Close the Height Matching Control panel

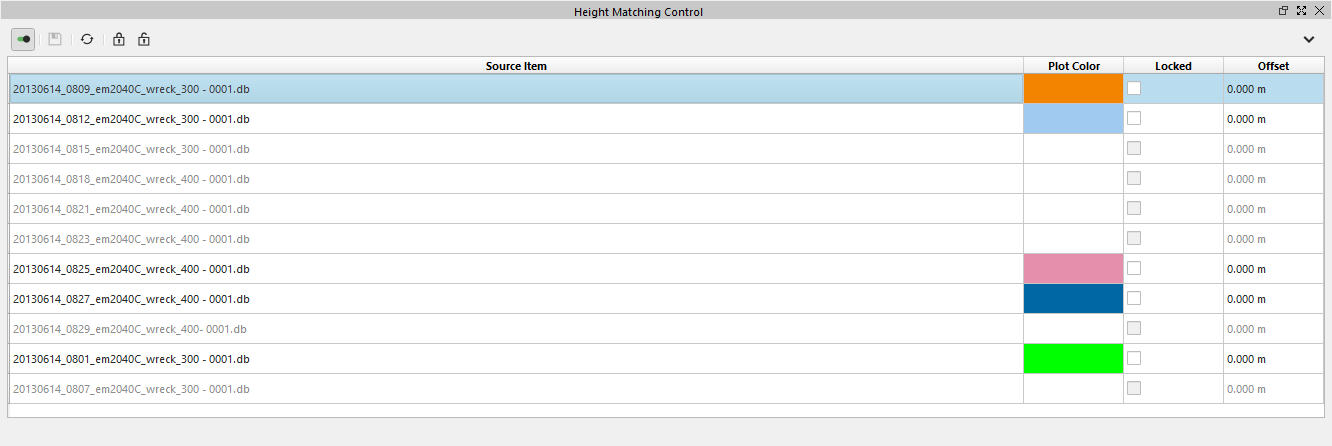click(x=1319, y=11)
